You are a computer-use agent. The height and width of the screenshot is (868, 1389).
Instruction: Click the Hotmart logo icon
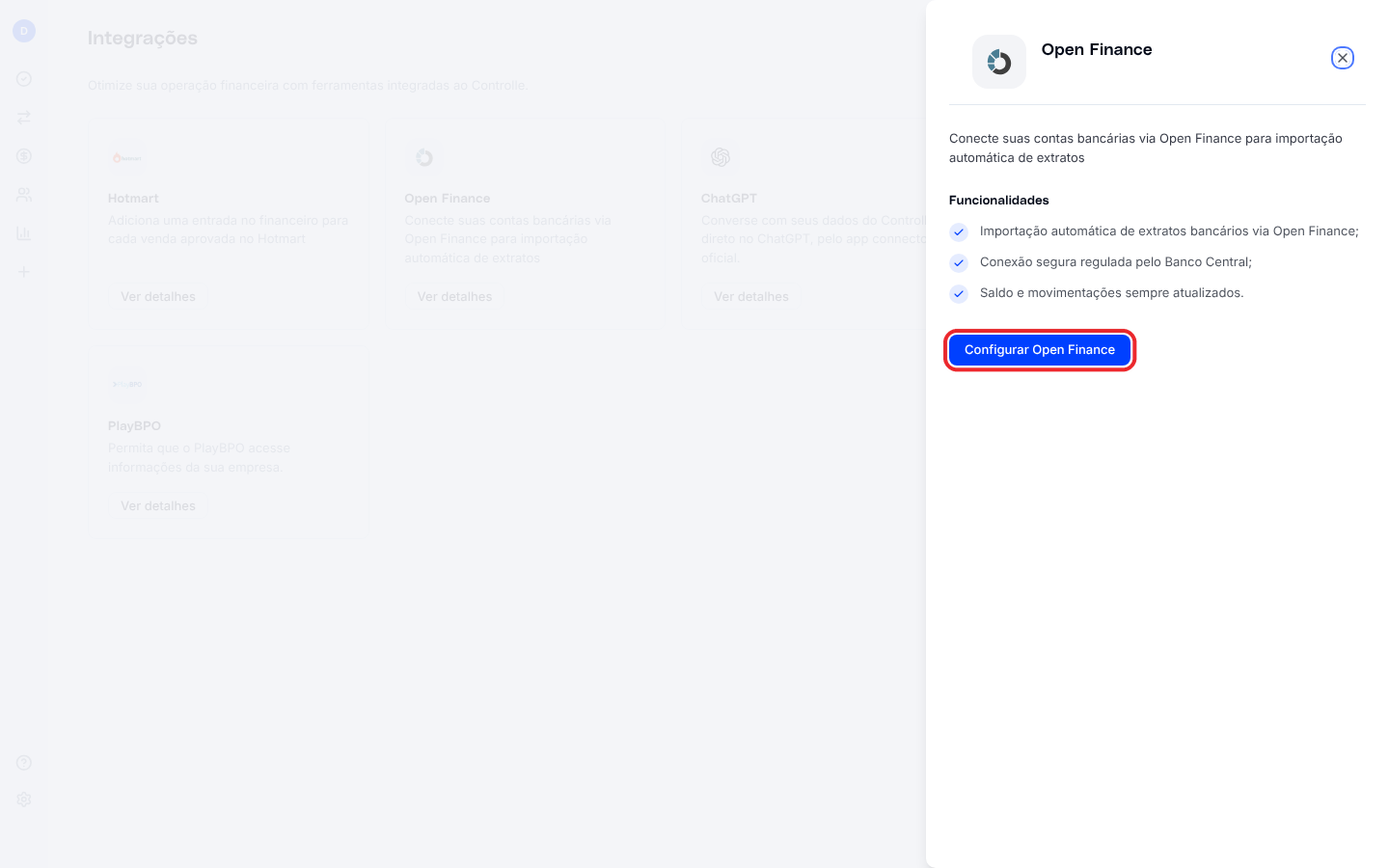[x=126, y=157]
